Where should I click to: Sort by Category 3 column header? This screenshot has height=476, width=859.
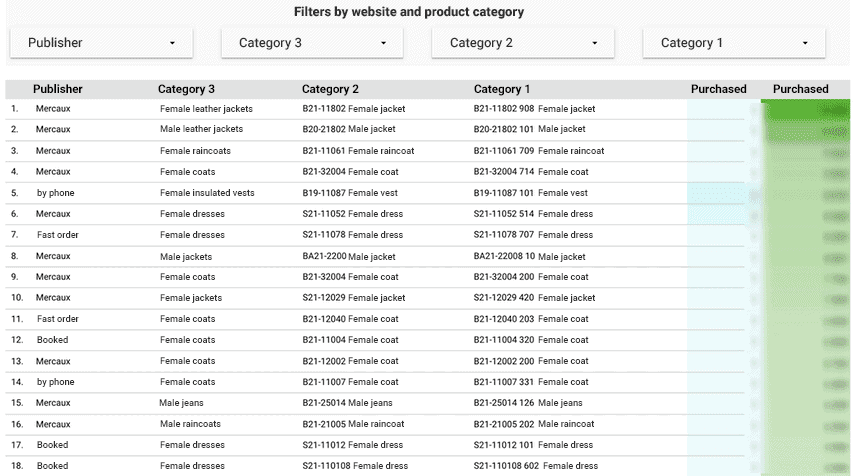click(186, 89)
